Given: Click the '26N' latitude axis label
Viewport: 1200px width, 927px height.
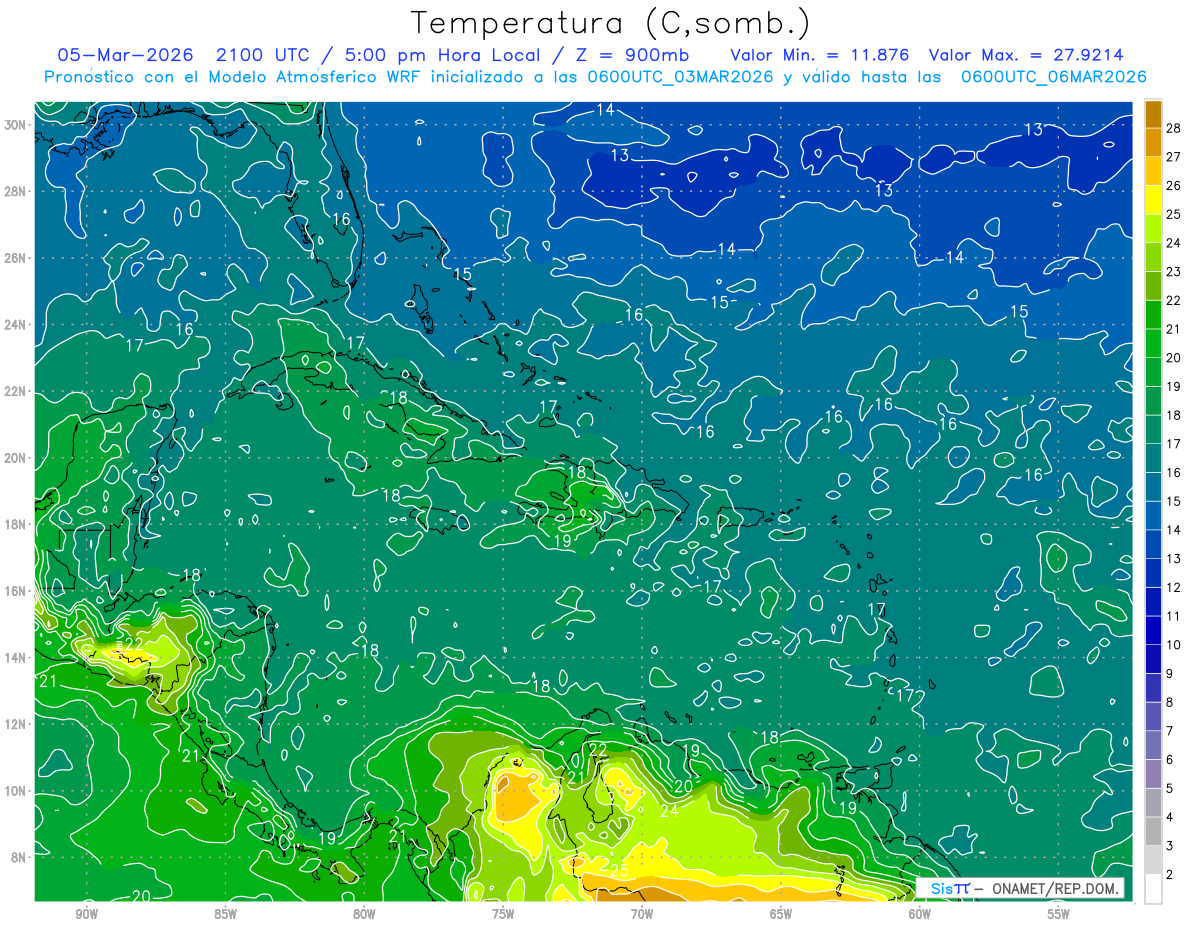Looking at the screenshot, I should [14, 258].
